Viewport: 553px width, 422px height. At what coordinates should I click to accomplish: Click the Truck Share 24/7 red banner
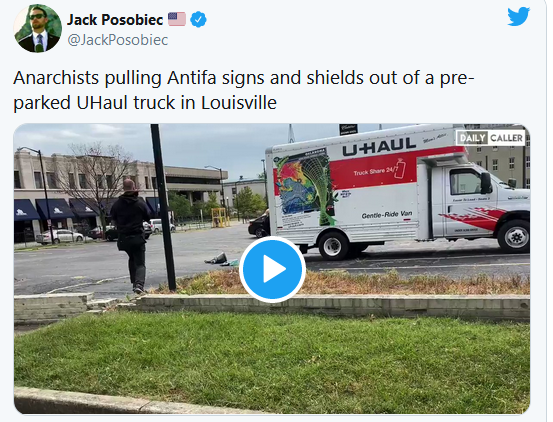[374, 171]
